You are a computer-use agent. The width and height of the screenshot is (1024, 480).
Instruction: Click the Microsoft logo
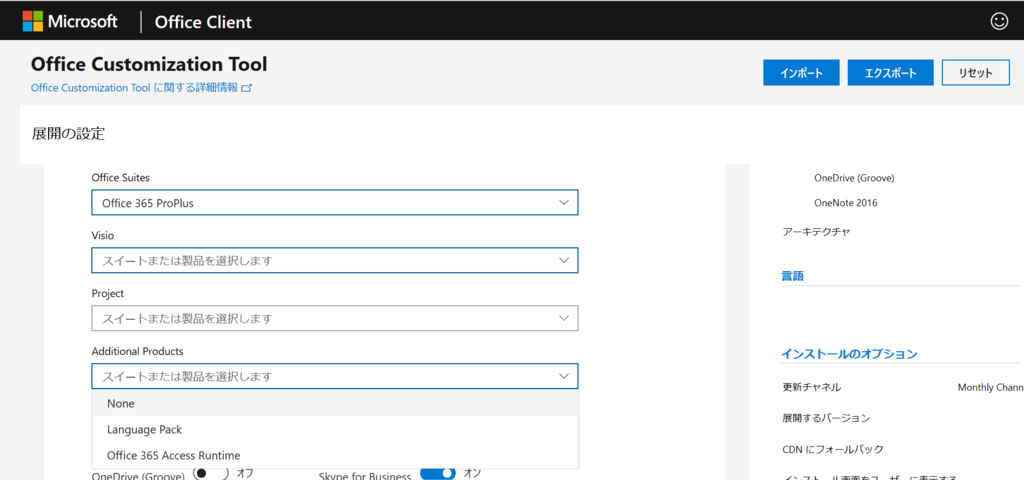click(69, 22)
